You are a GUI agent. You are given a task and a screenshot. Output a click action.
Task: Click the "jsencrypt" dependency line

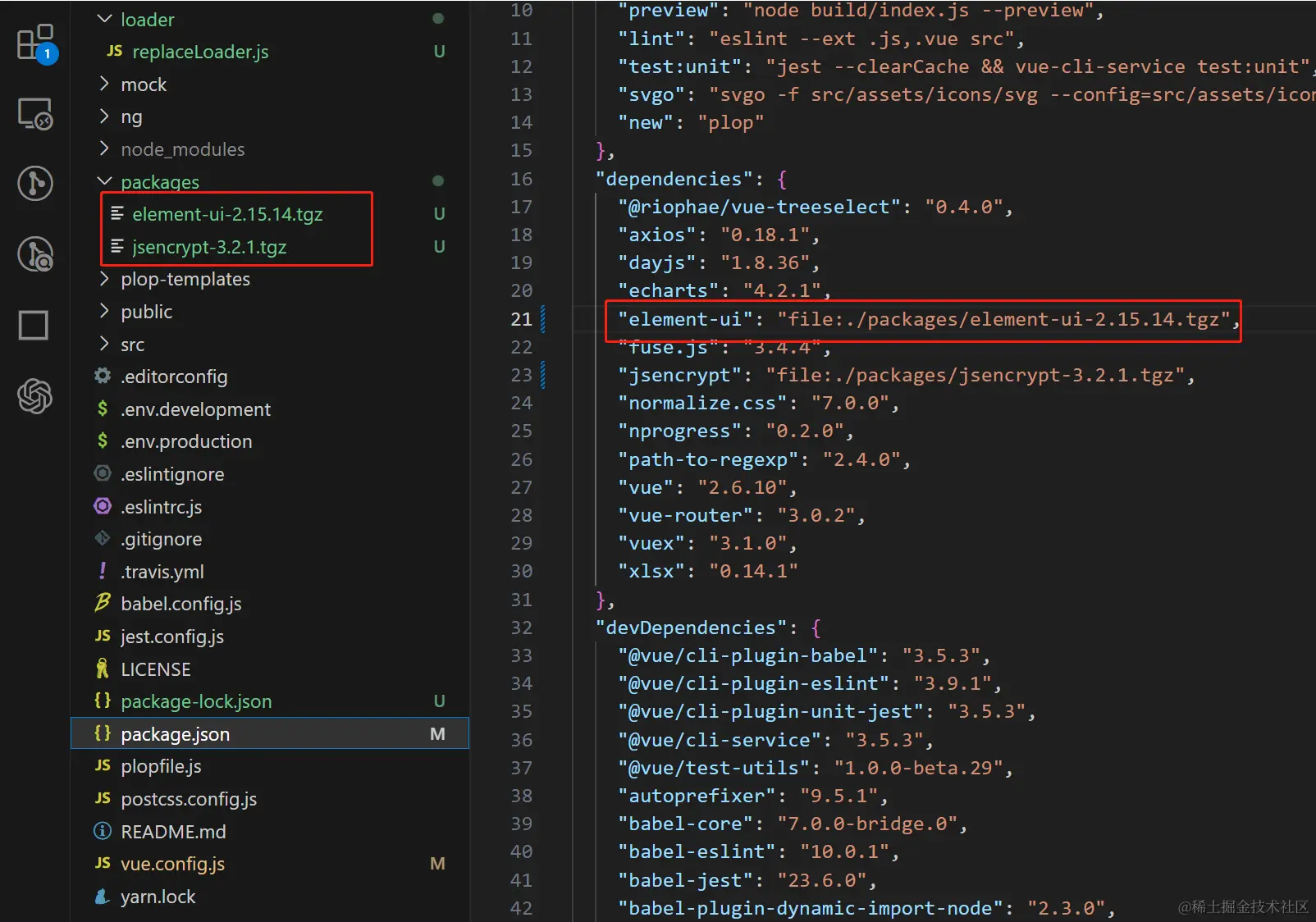[907, 375]
